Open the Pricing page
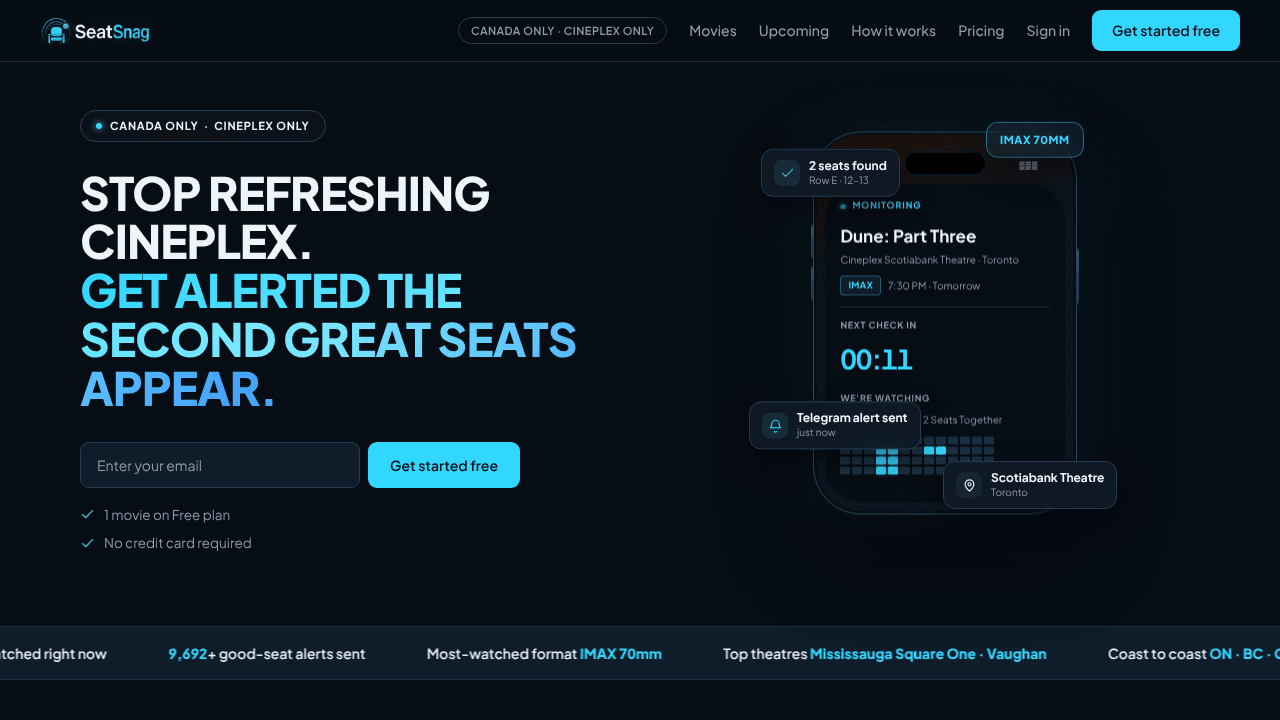The image size is (1280, 720). (x=981, y=31)
